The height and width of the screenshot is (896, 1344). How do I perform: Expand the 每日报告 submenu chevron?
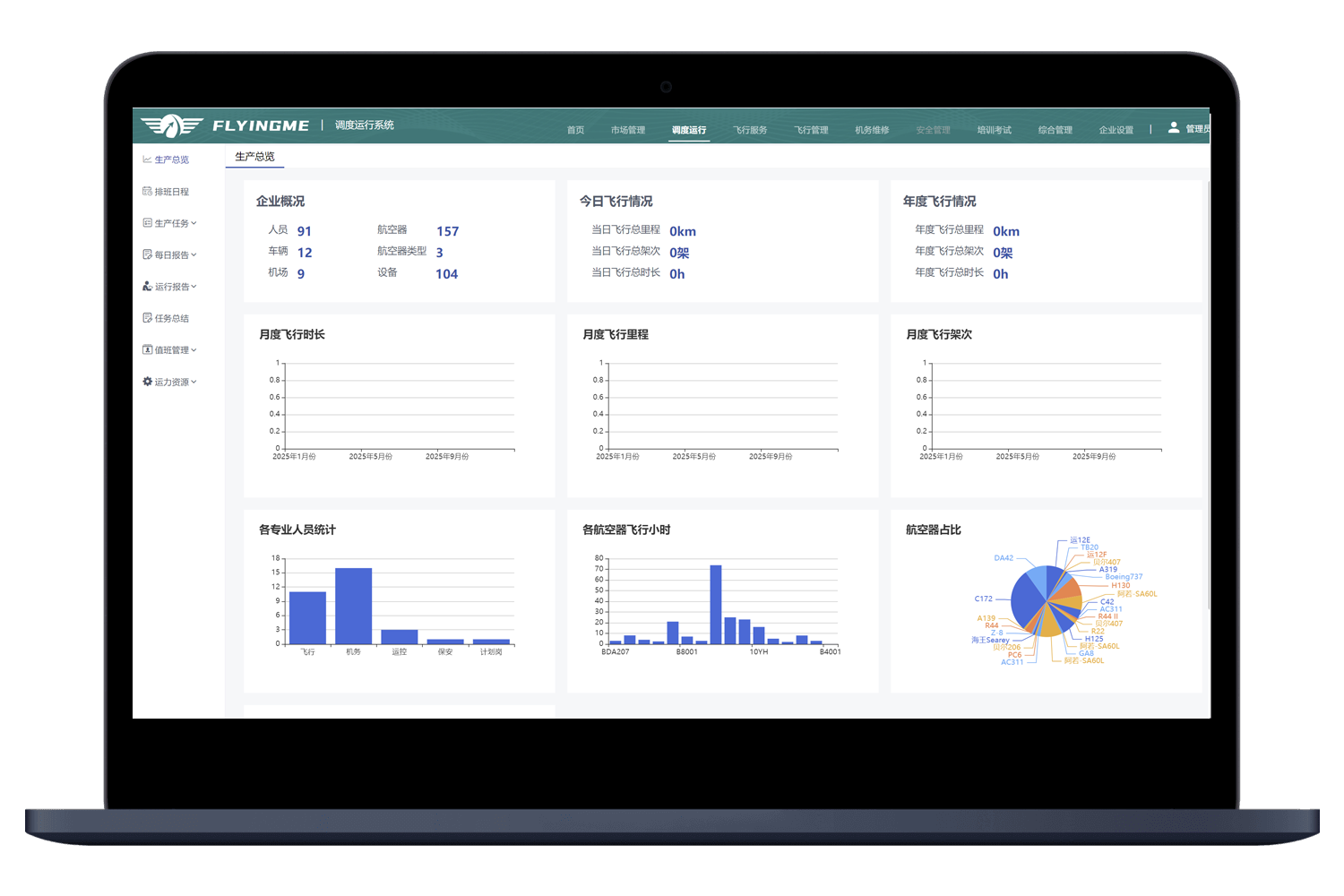click(194, 254)
